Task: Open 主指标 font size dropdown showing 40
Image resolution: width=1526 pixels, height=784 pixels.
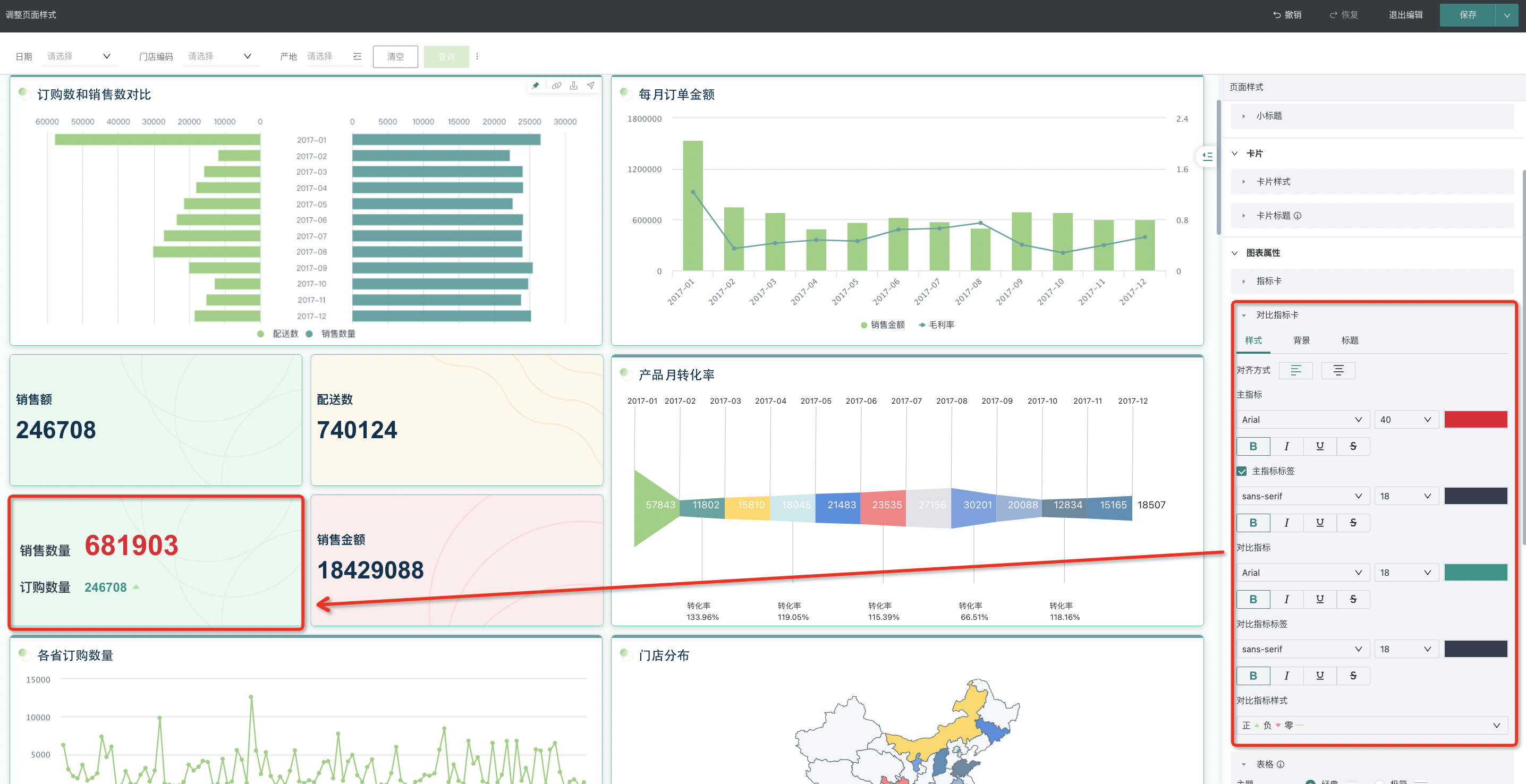Action: pyautogui.click(x=1406, y=420)
